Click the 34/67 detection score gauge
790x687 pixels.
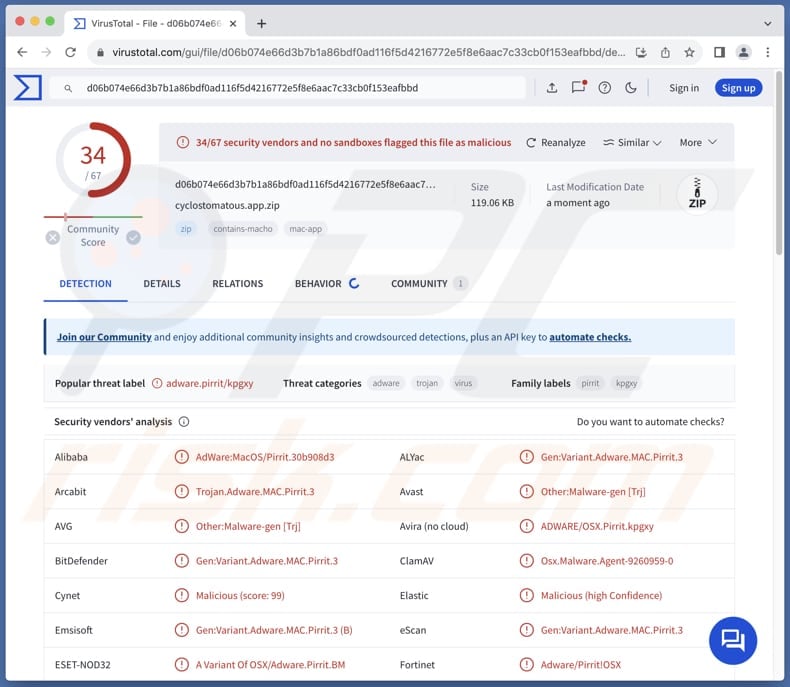pos(93,160)
